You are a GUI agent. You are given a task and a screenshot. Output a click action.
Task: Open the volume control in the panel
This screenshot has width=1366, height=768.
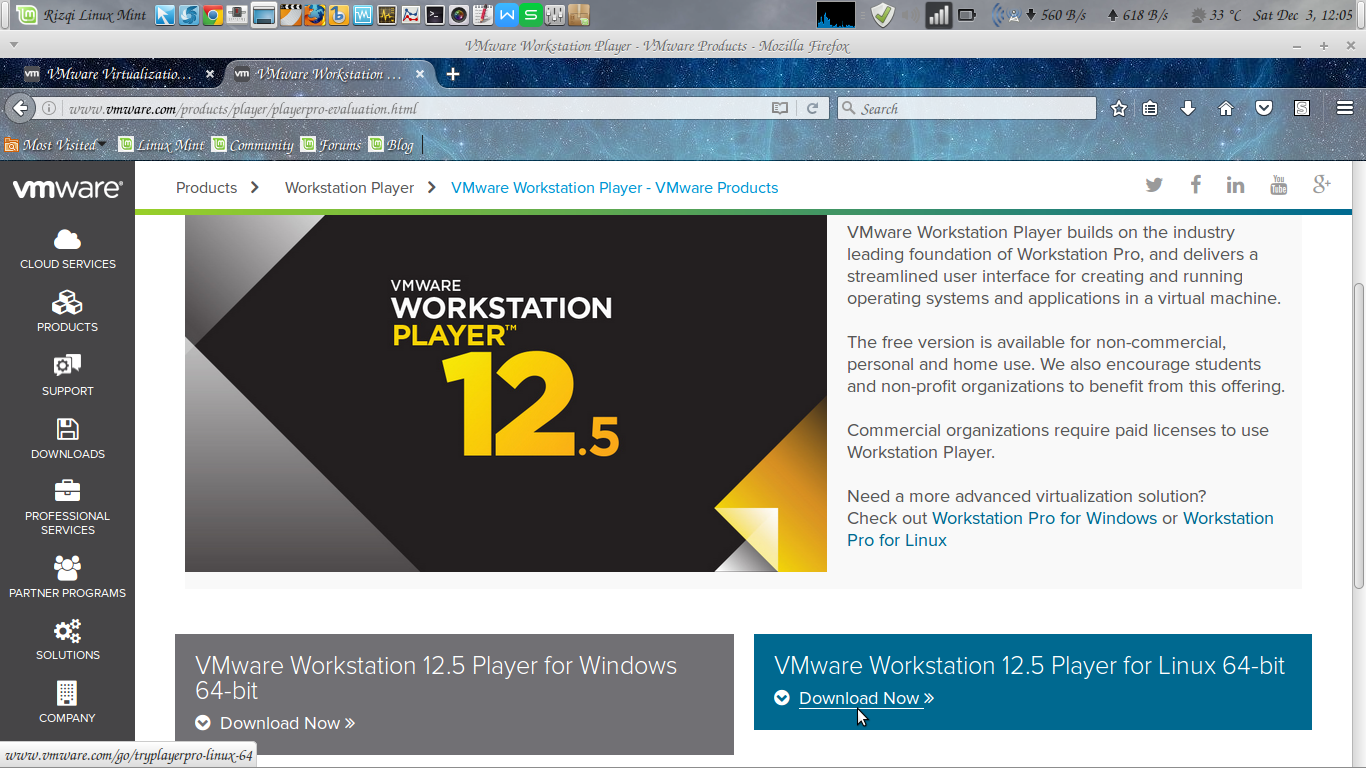coord(909,15)
